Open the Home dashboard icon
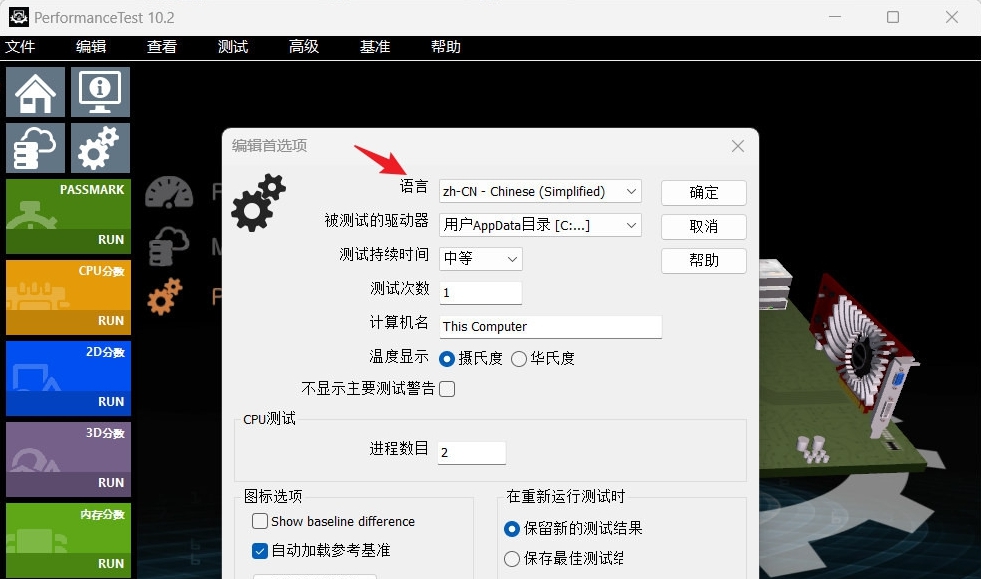Image resolution: width=981 pixels, height=579 pixels. click(x=36, y=92)
